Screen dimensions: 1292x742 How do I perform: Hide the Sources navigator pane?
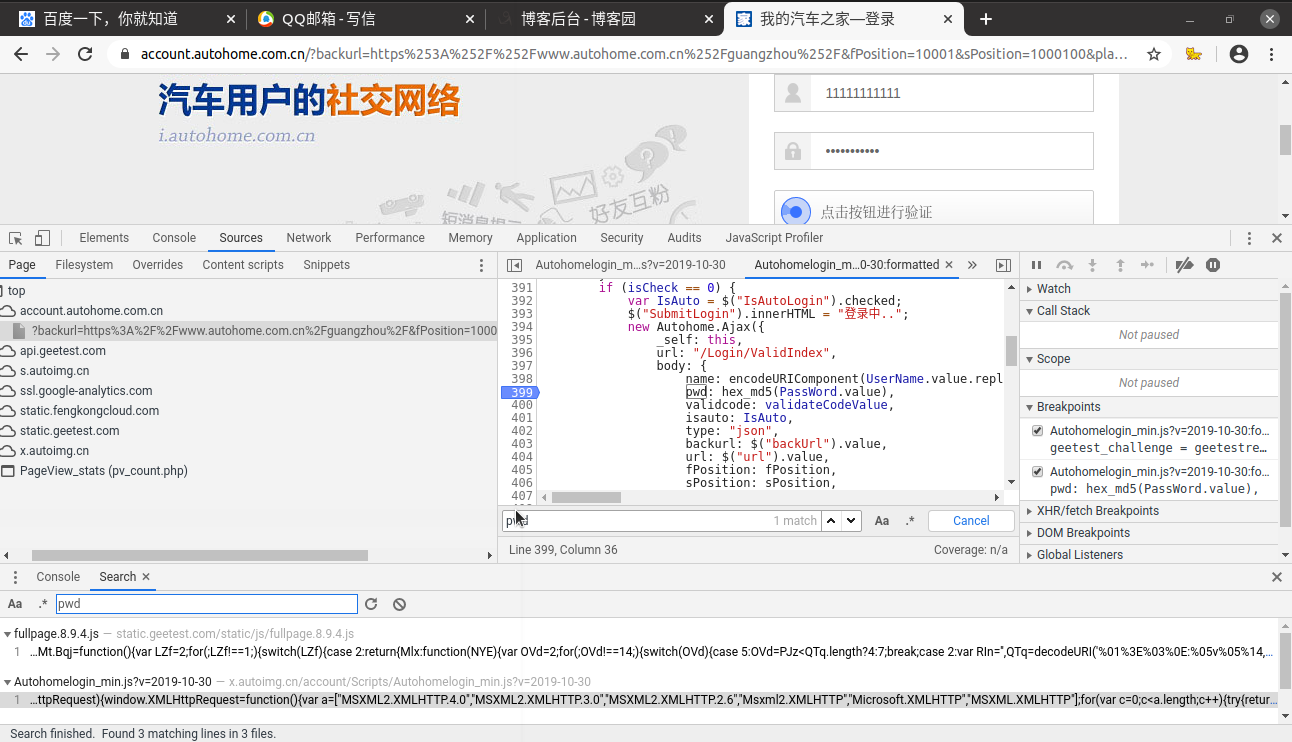click(514, 265)
